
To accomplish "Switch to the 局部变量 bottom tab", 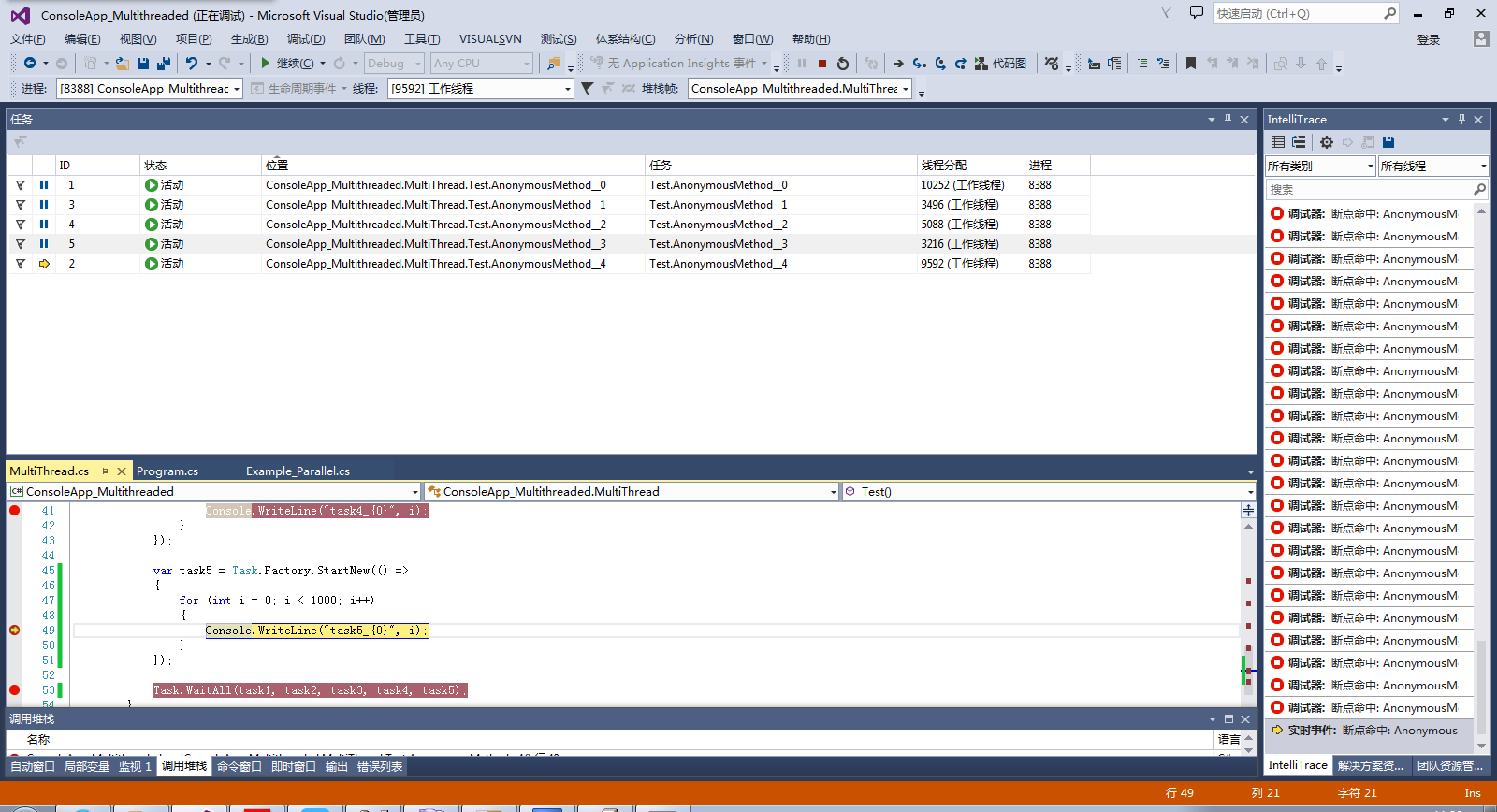I will [87, 767].
